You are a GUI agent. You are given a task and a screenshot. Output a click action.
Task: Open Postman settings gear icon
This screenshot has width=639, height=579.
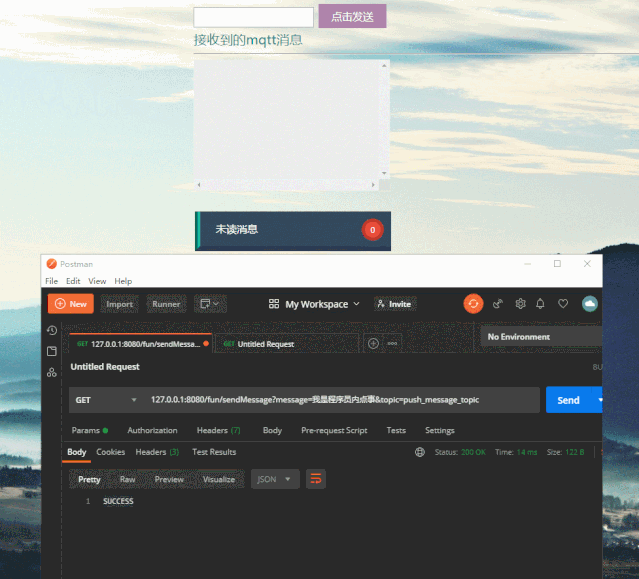[x=520, y=304]
